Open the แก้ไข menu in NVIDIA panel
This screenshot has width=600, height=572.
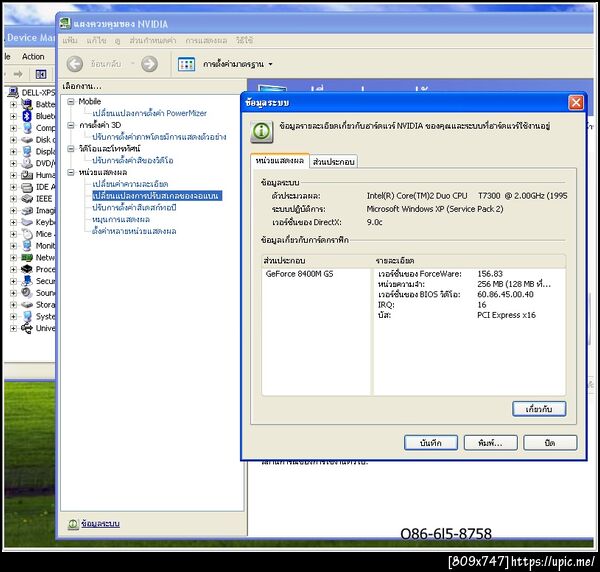point(96,41)
